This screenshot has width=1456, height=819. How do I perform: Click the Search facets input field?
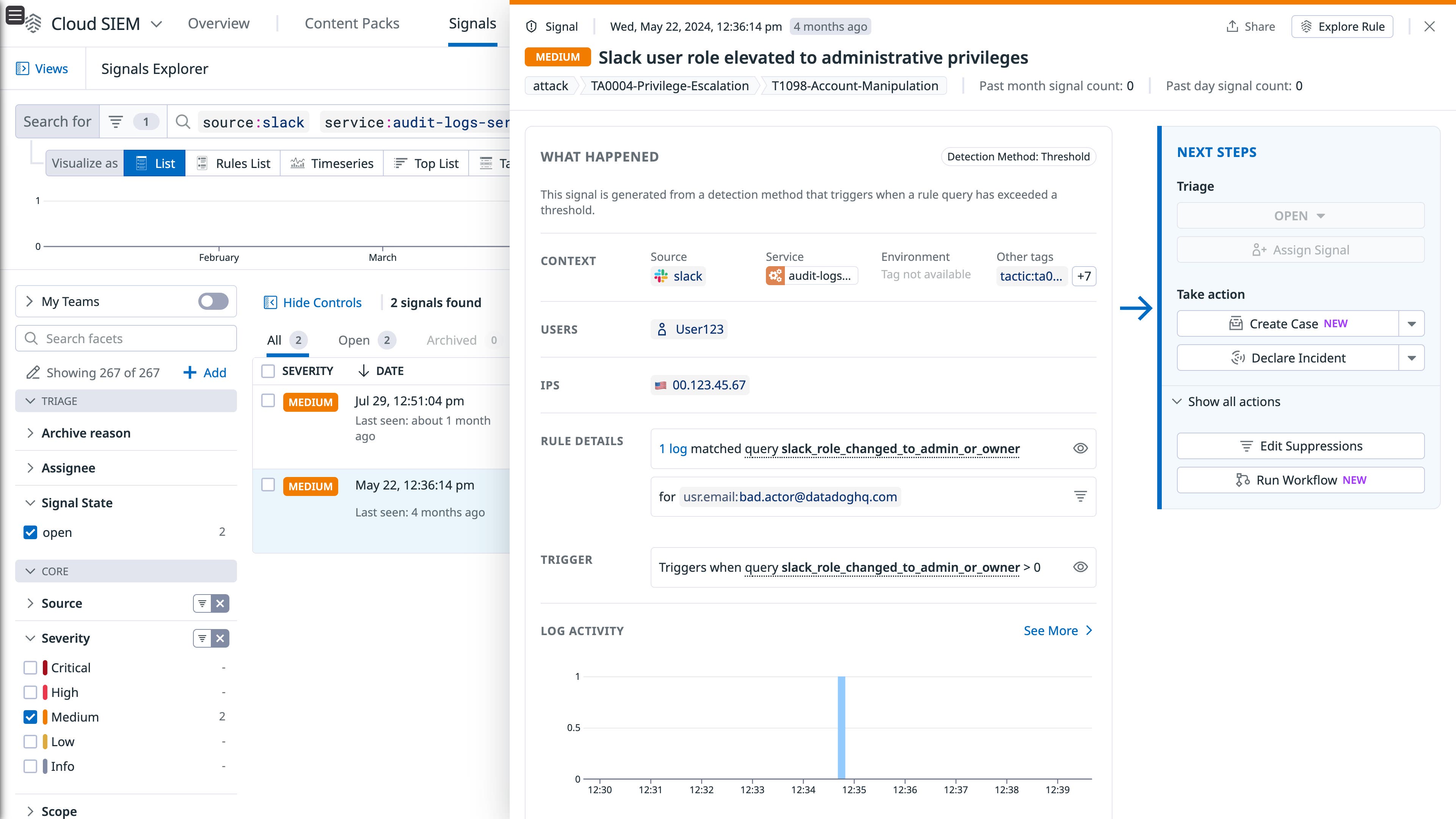(x=126, y=339)
